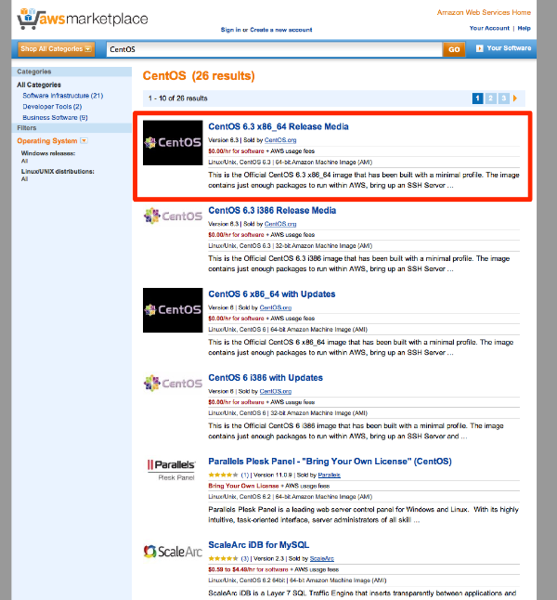Filter by Software Infrastructure (21)
Viewport: 557px width, 600px height.
(63, 96)
